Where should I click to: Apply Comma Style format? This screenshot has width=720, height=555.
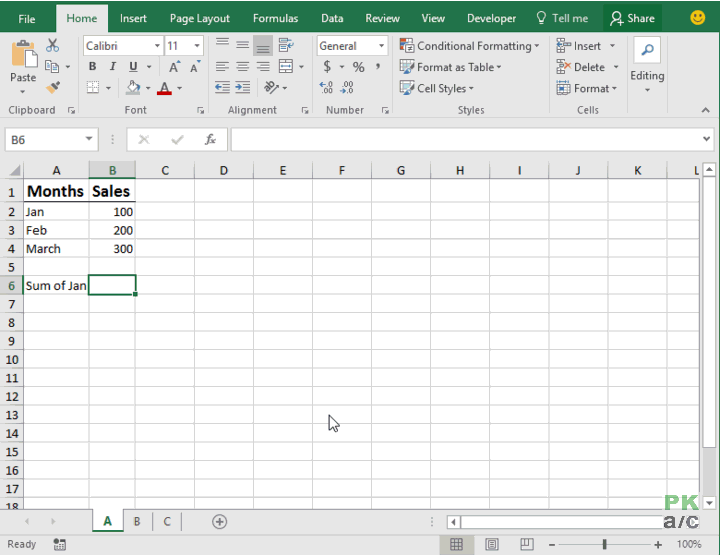coord(377,67)
